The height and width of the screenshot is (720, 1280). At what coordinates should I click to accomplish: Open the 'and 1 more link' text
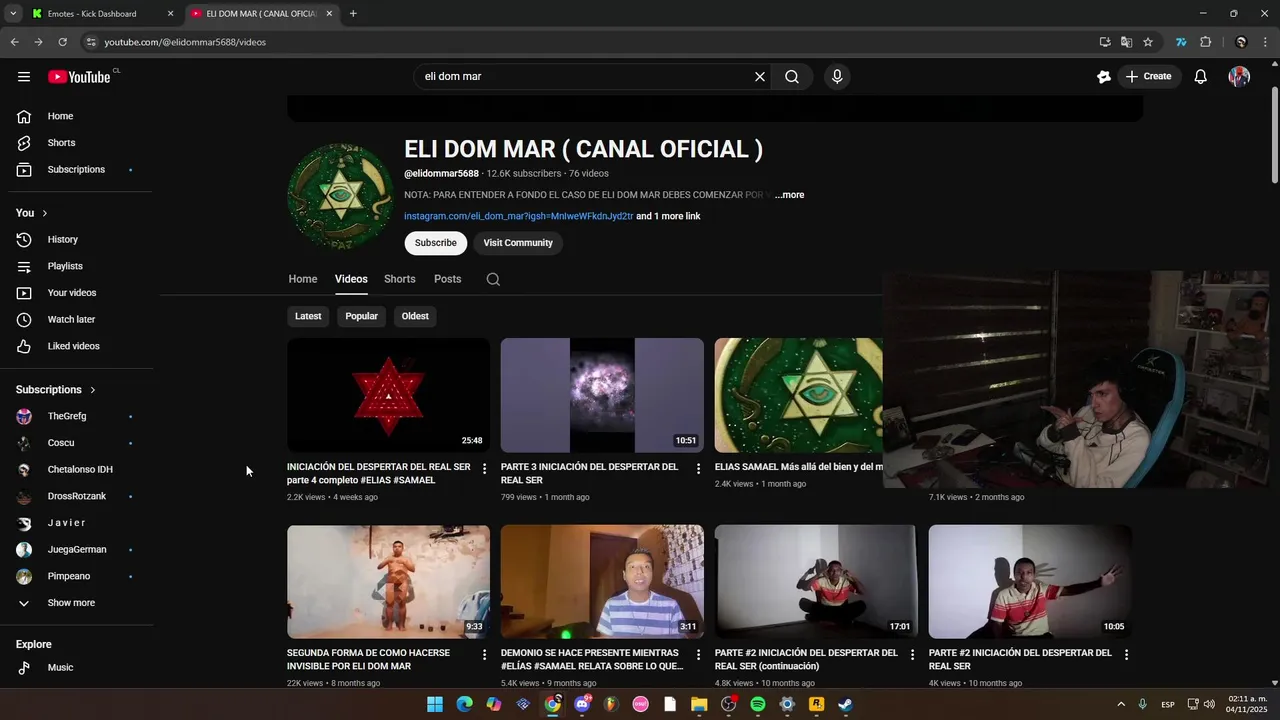[668, 216]
